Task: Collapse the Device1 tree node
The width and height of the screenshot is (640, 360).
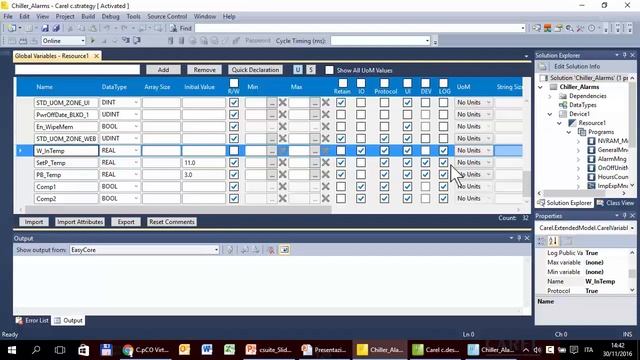Action: pyautogui.click(x=550, y=114)
